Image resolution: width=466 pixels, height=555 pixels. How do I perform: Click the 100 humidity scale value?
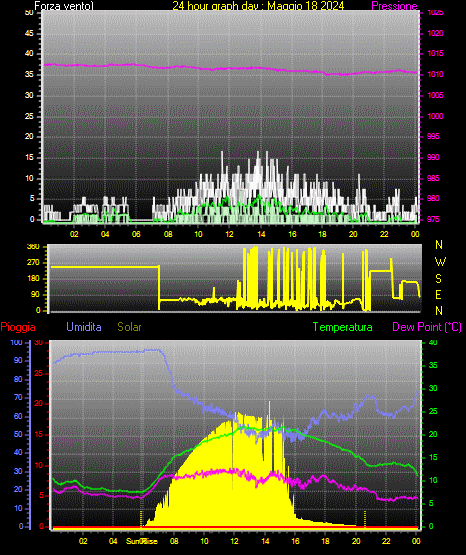[17, 342]
